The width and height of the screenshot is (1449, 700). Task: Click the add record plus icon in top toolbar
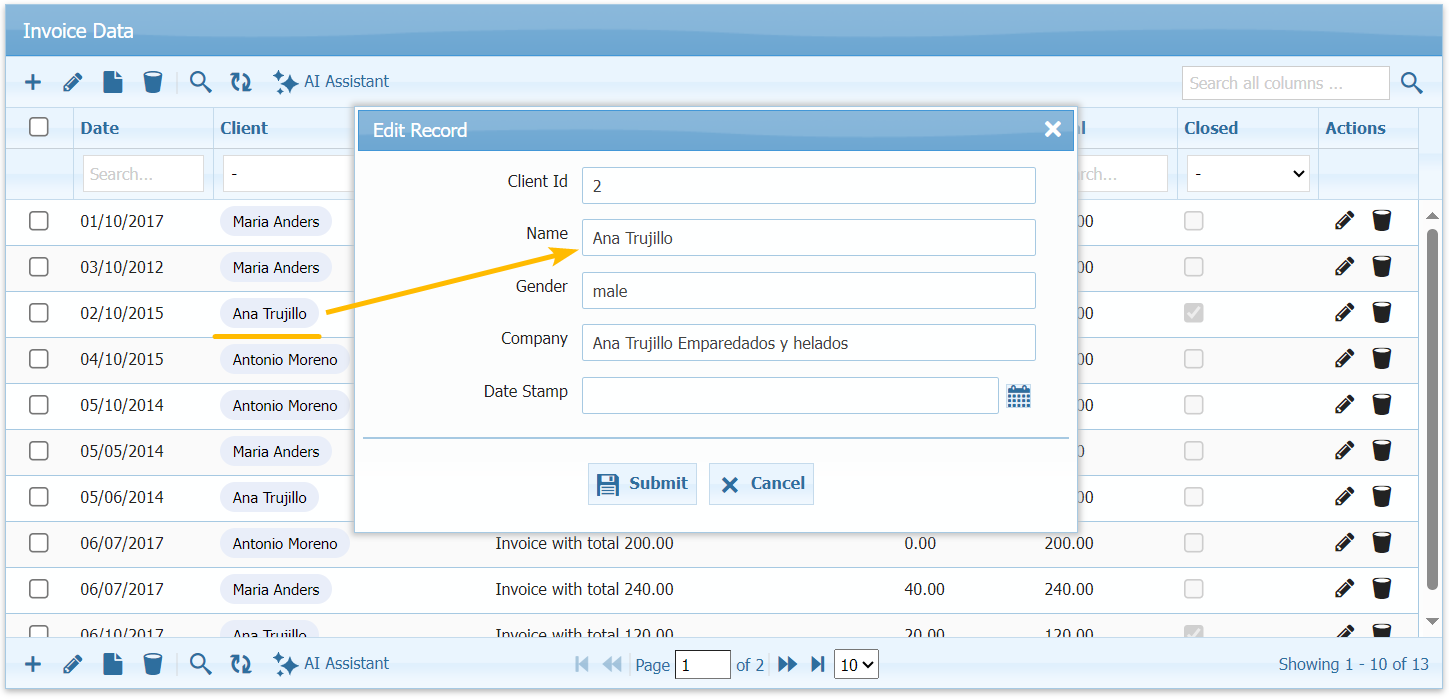[33, 83]
